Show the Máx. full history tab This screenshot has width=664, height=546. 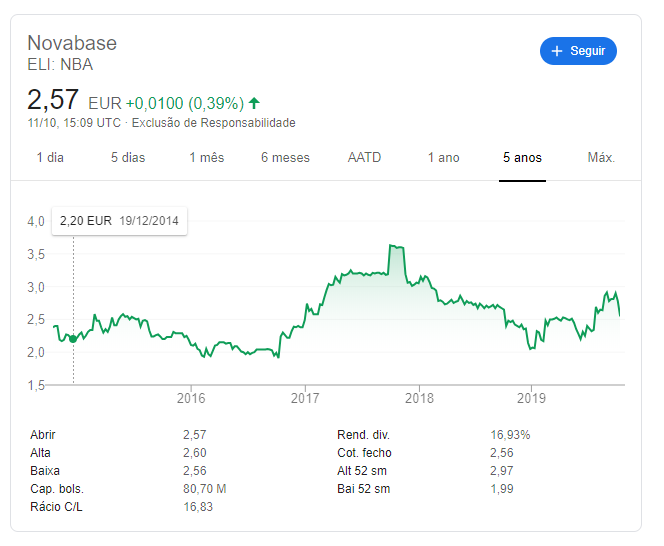point(601,158)
